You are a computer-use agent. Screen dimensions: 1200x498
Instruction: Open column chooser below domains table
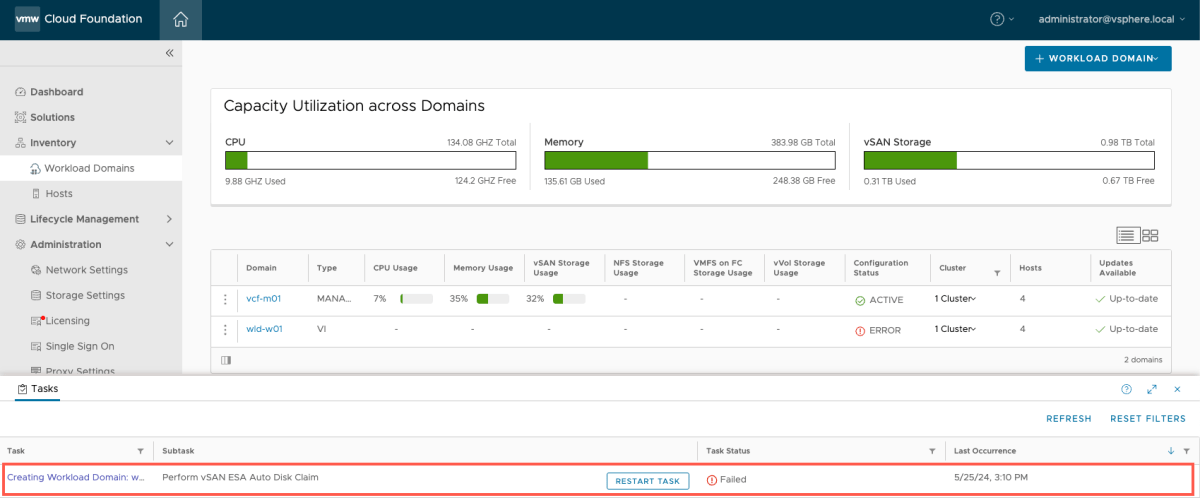coord(226,360)
